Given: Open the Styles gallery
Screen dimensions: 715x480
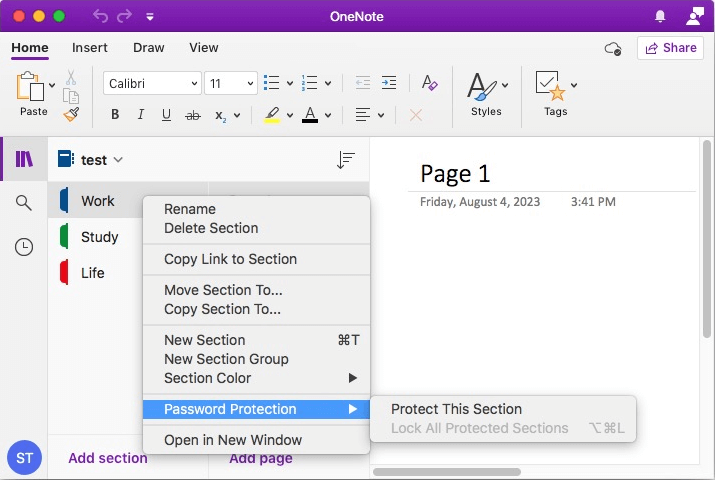Looking at the screenshot, I should pos(486,94).
